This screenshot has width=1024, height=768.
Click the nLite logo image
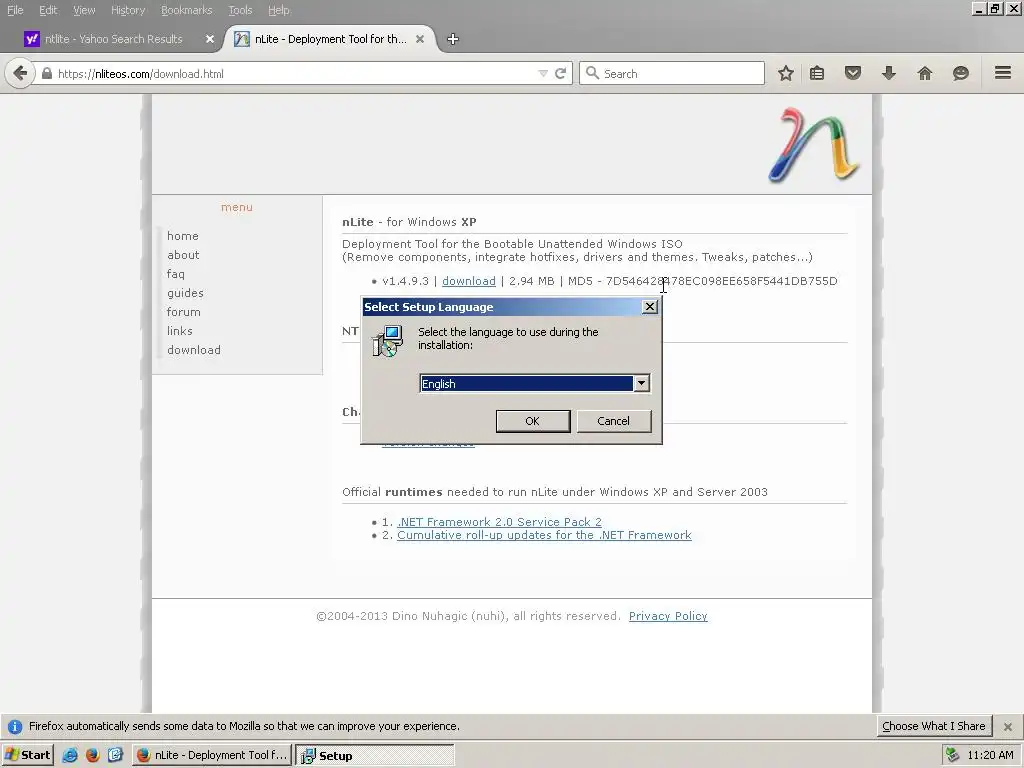tap(814, 144)
